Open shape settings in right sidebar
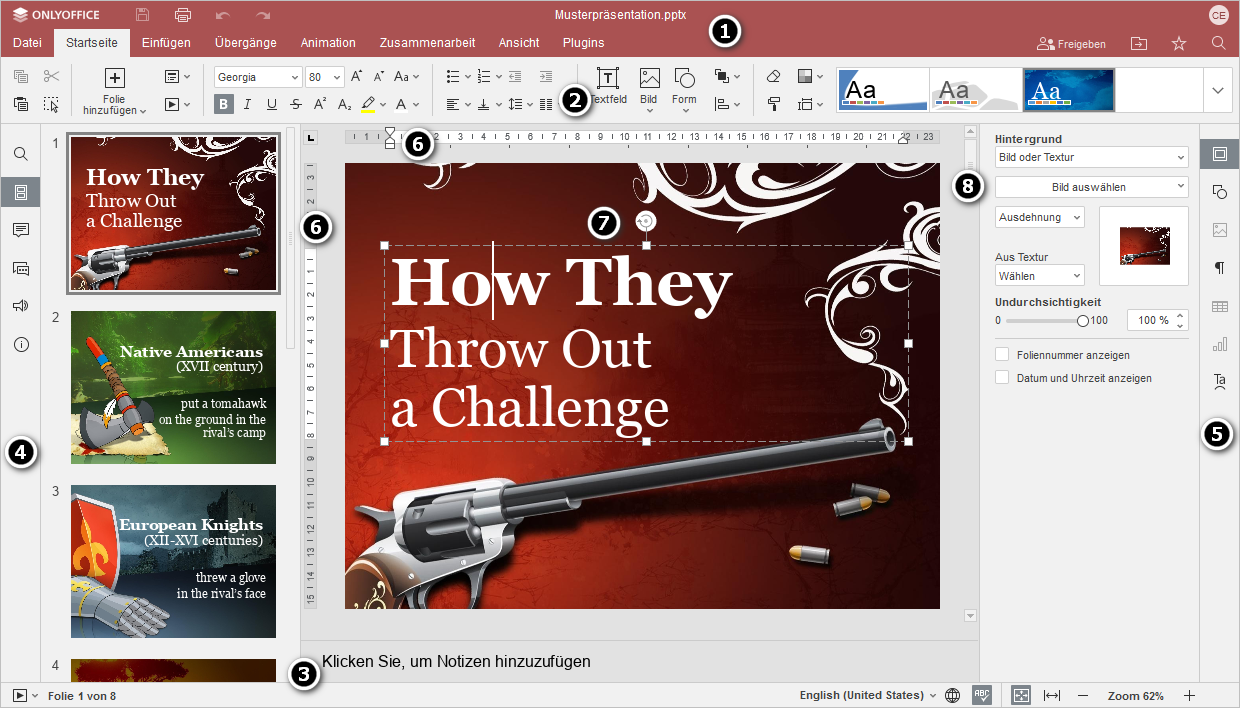The width and height of the screenshot is (1240, 708). [x=1219, y=192]
